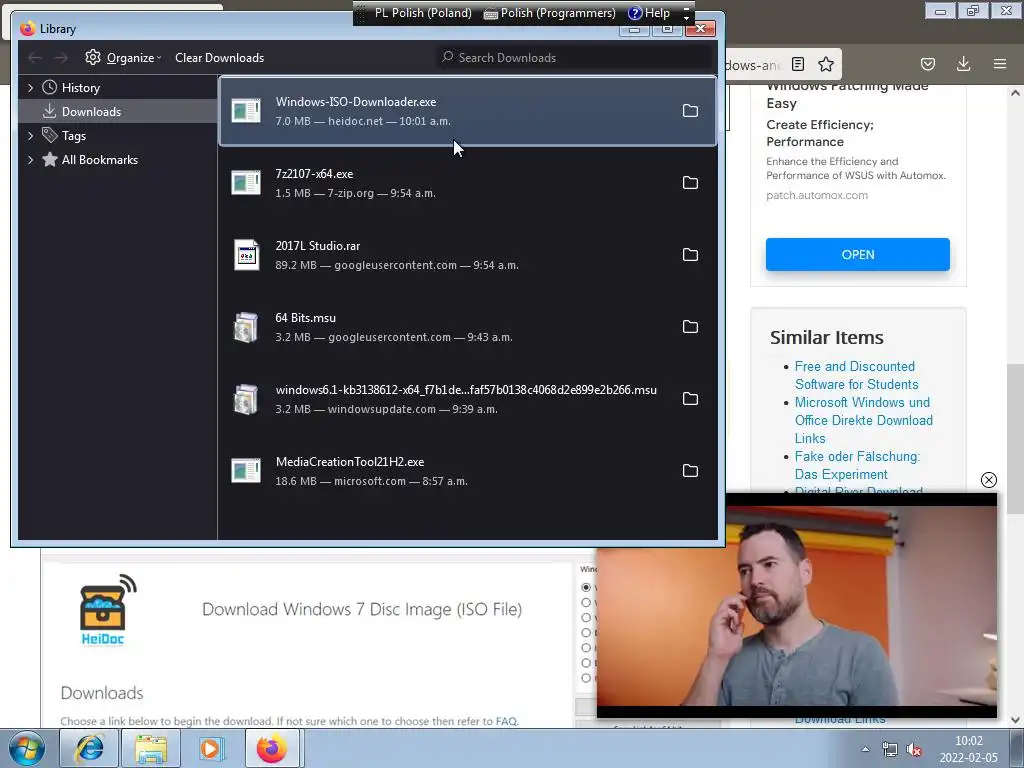
Task: Select Downloads in the Library sidebar
Action: pyautogui.click(x=118, y=112)
